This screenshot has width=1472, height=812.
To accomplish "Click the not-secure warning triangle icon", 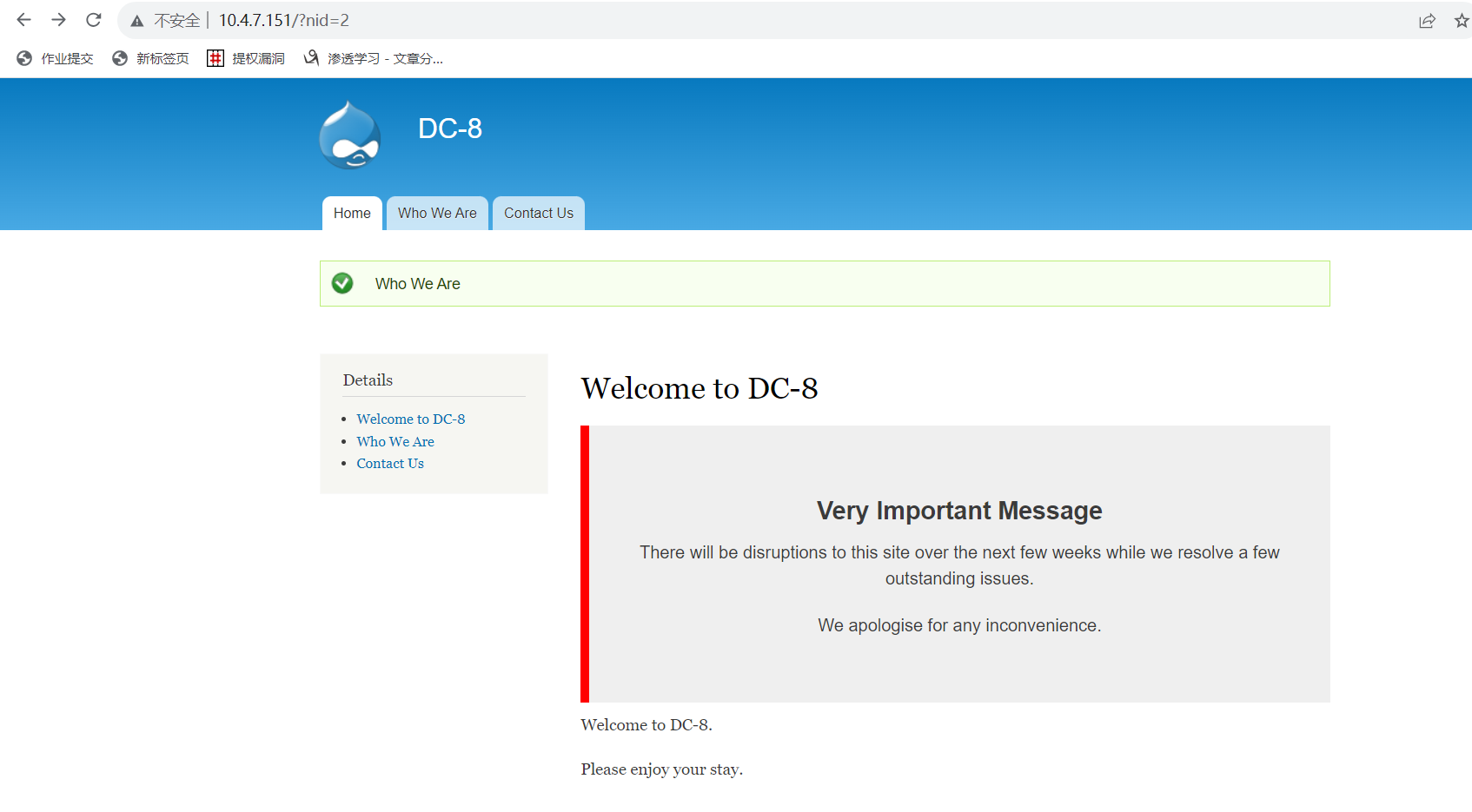I will (137, 21).
